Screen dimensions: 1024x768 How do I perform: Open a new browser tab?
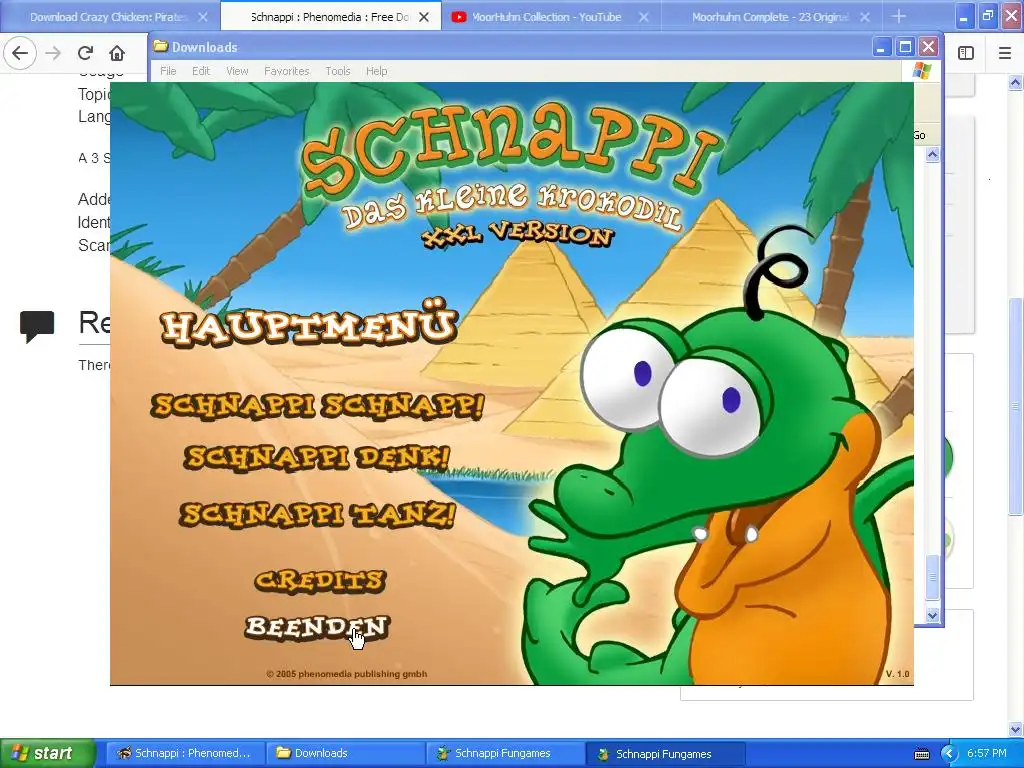point(899,16)
